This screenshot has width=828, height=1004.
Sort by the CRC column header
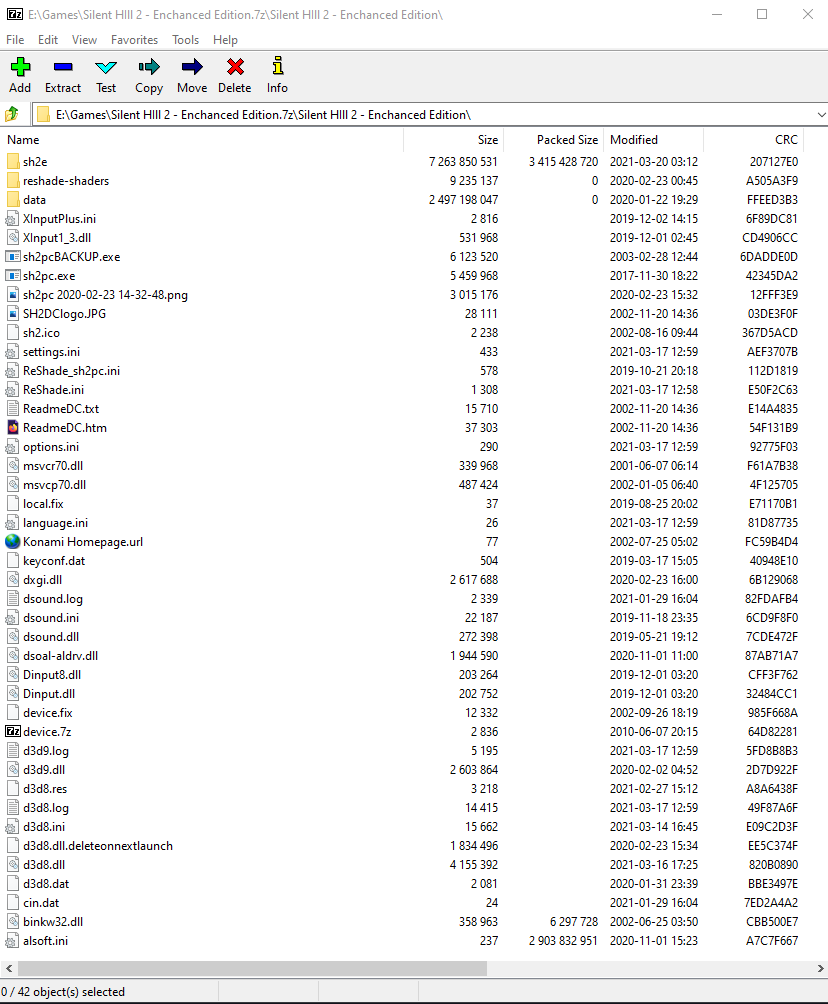(754, 140)
